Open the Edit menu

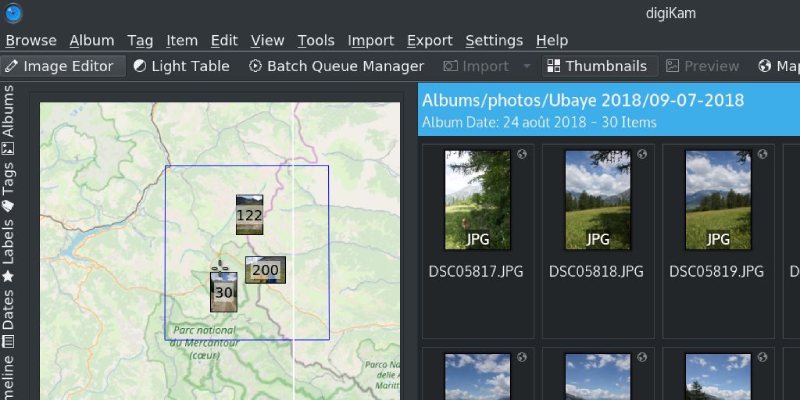[224, 40]
